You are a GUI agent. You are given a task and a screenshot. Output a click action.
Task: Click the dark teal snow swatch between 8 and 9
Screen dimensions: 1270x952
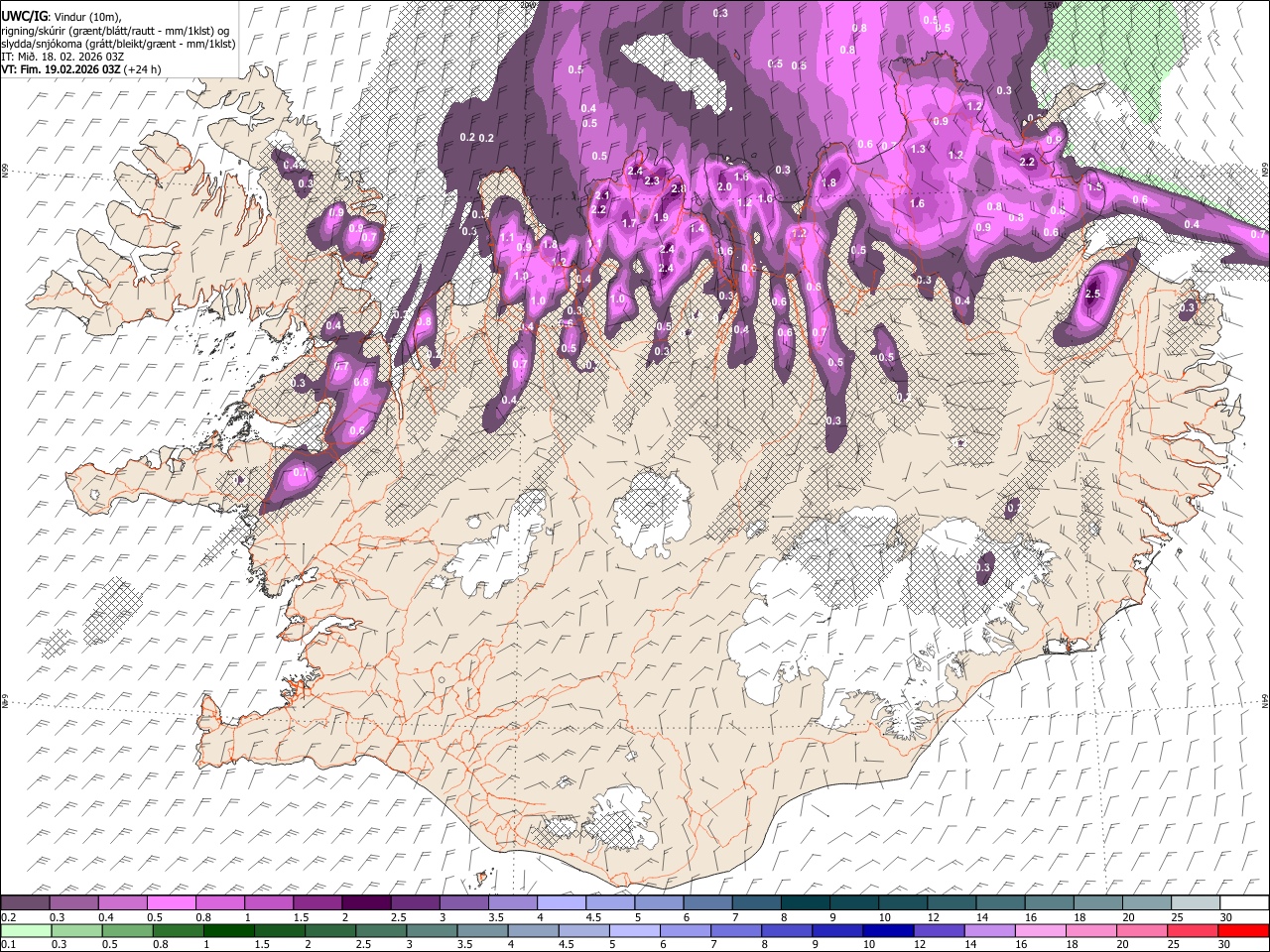[805, 902]
